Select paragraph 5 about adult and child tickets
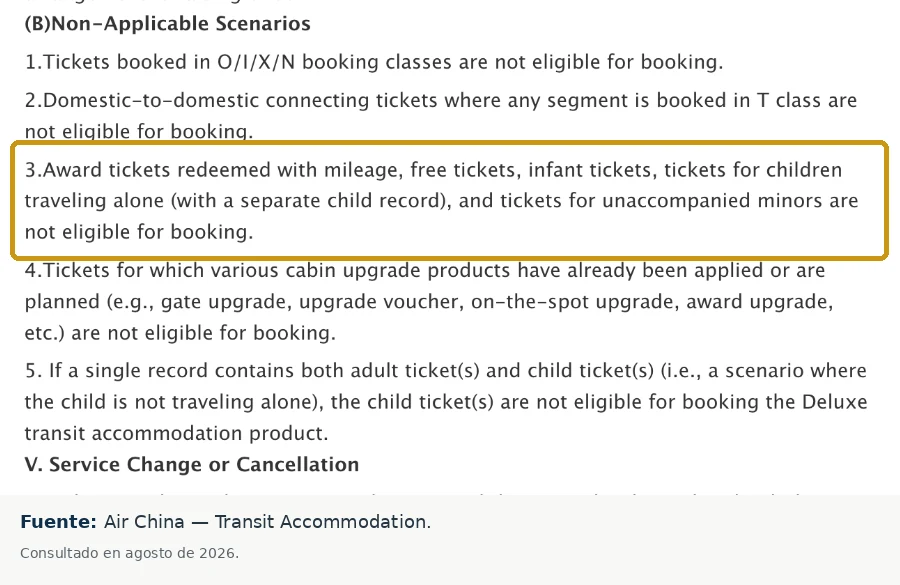The height and width of the screenshot is (585, 900). coord(446,402)
